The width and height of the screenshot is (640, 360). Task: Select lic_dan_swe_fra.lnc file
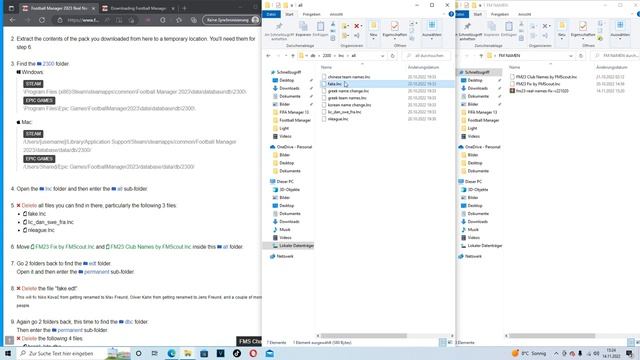point(344,112)
